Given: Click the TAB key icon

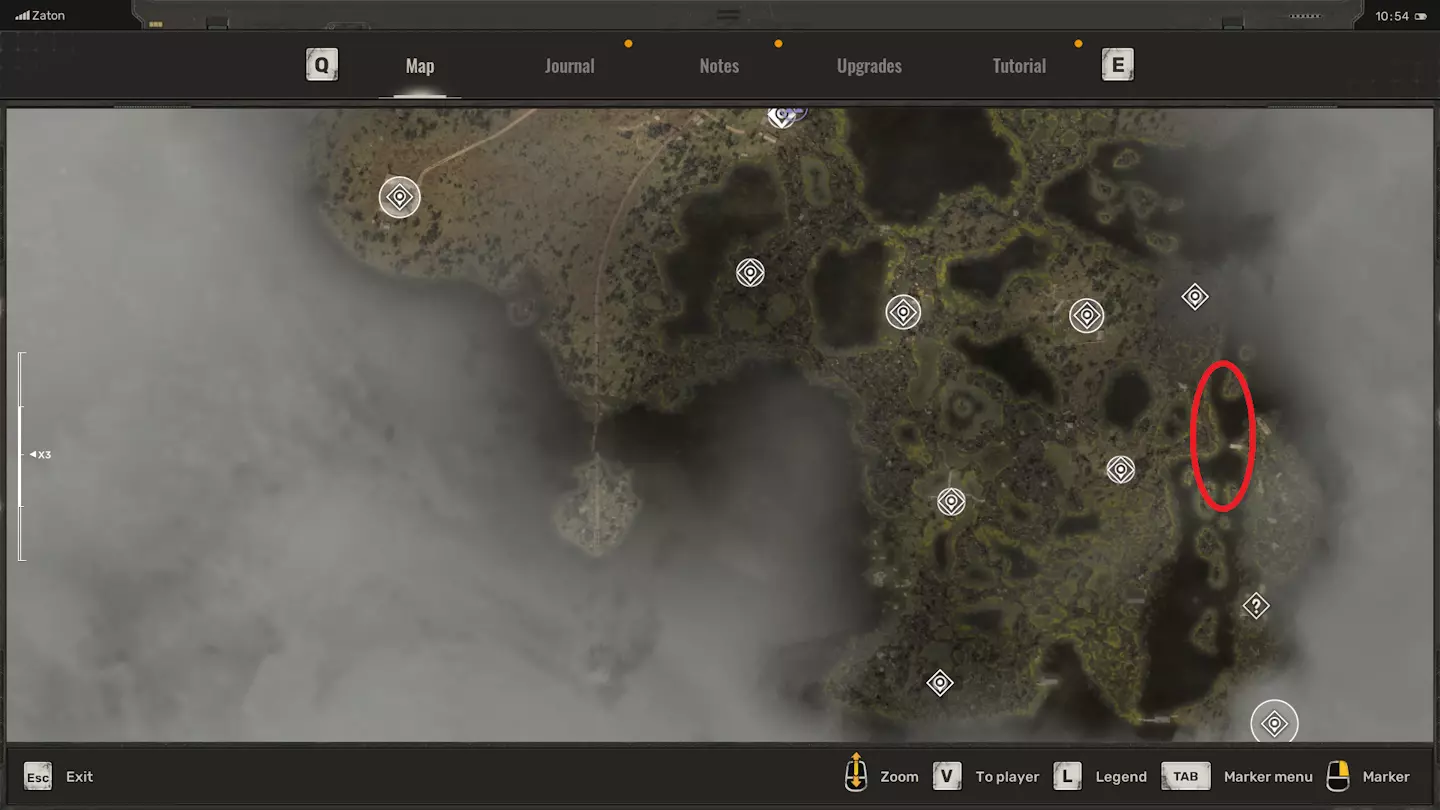Looking at the screenshot, I should click(x=1186, y=776).
